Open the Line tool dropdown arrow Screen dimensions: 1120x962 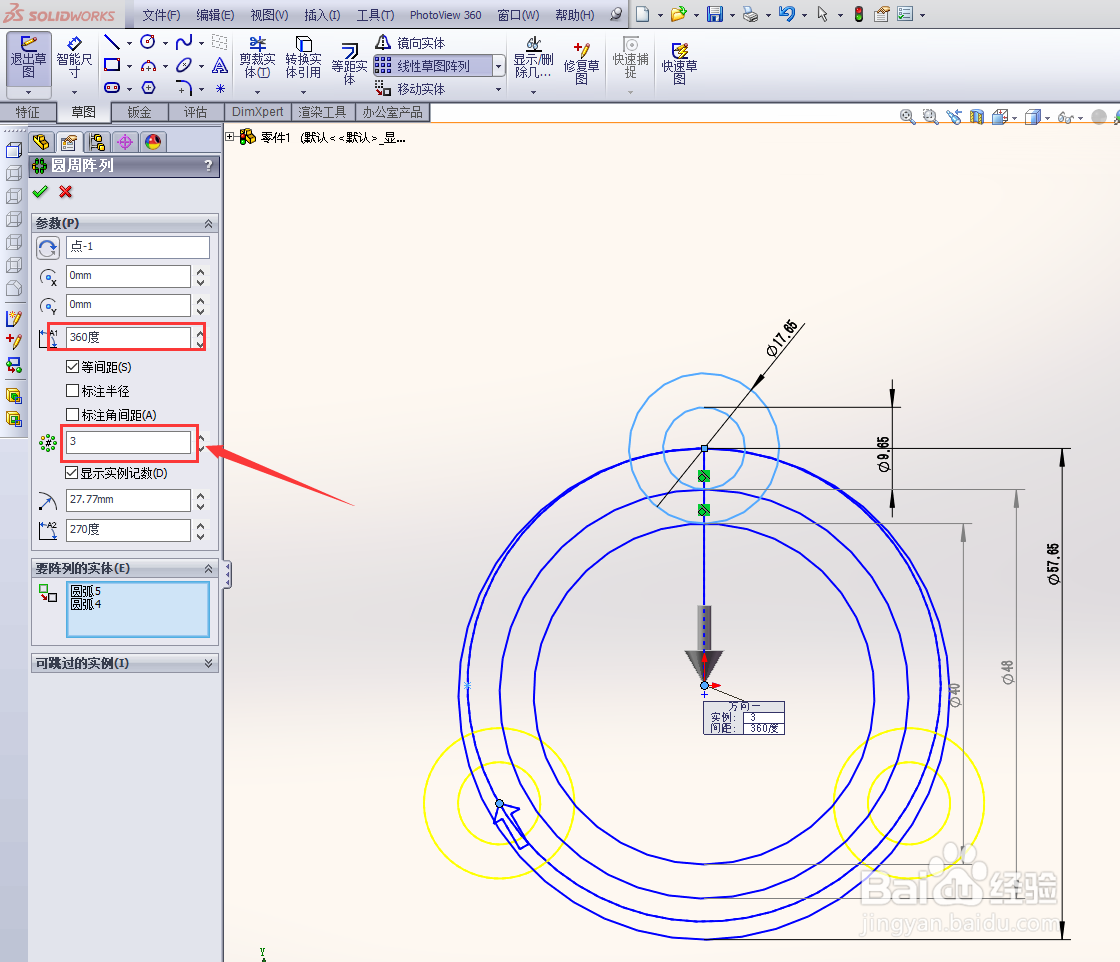(x=129, y=43)
